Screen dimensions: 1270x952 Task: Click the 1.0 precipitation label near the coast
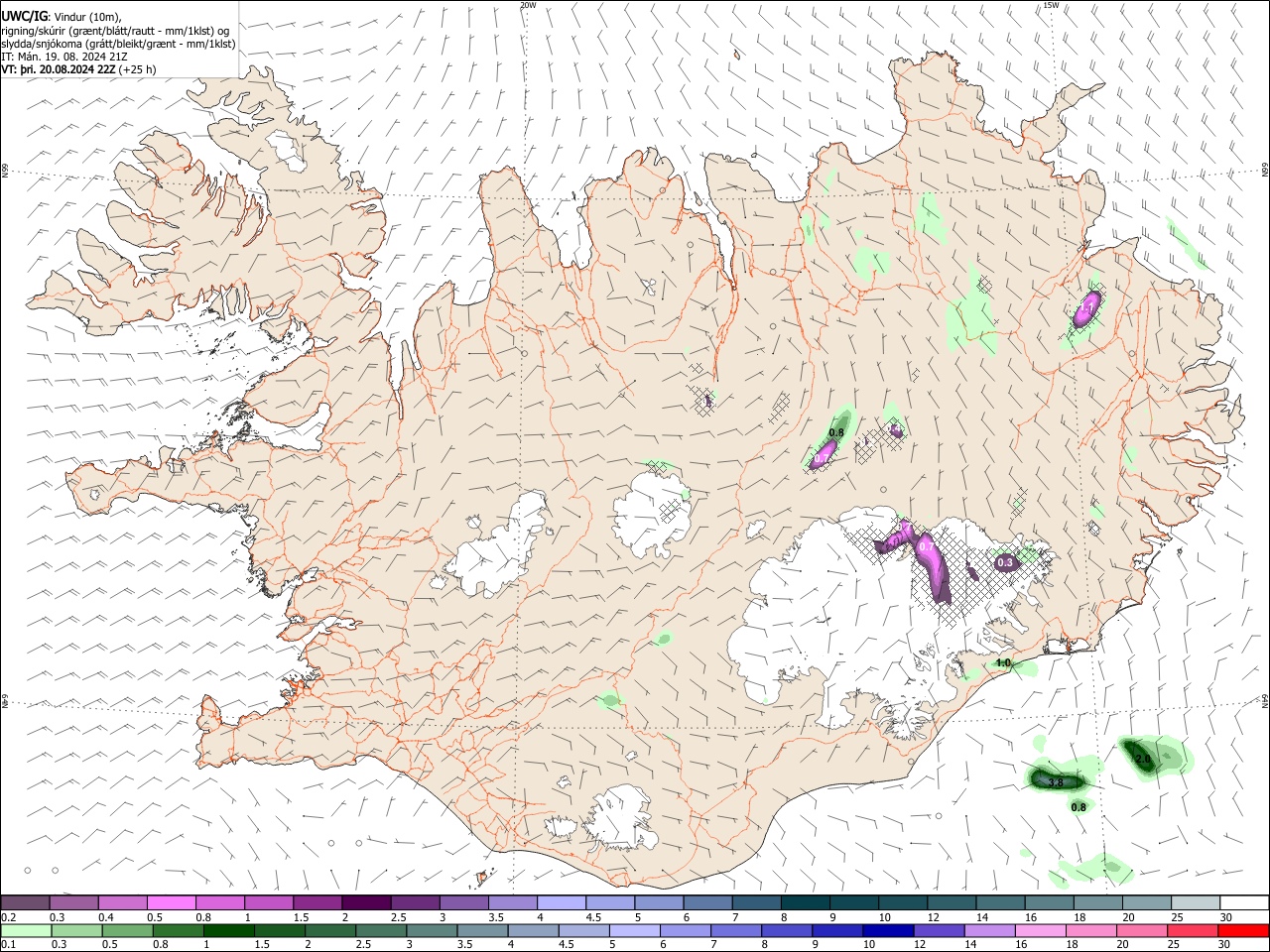1003,662
